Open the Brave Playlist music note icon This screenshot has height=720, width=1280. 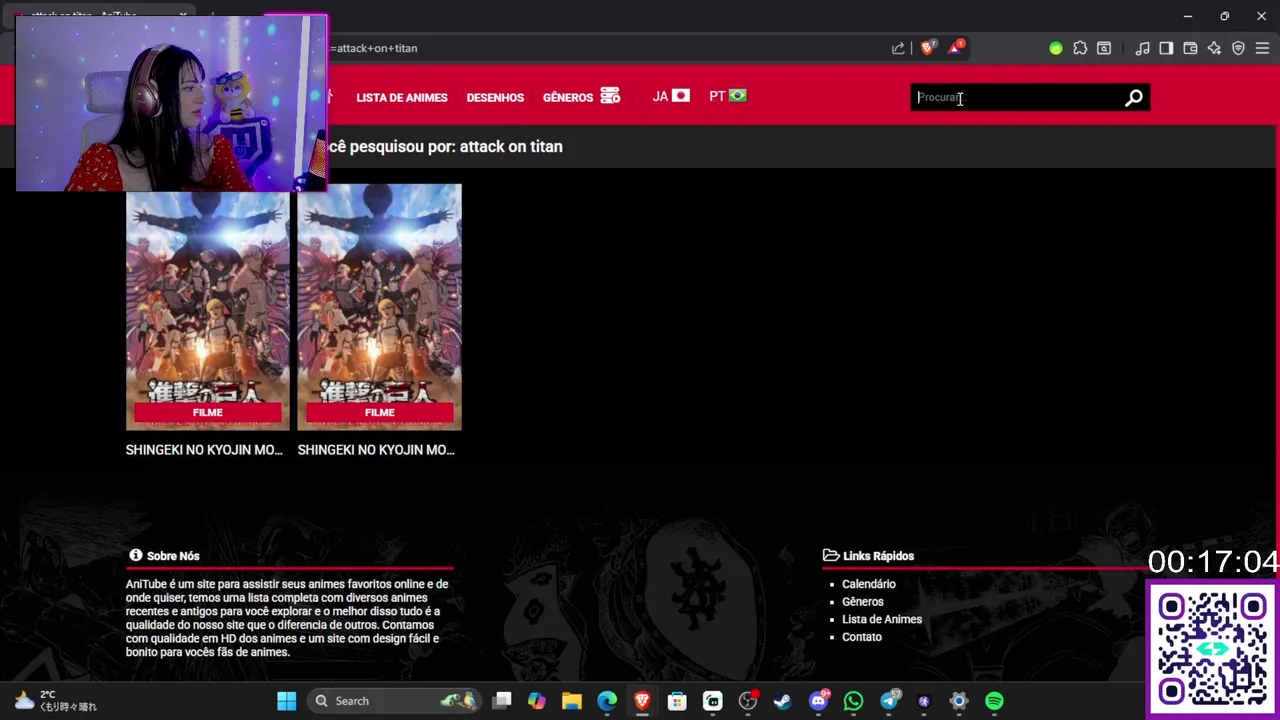pos(1142,48)
